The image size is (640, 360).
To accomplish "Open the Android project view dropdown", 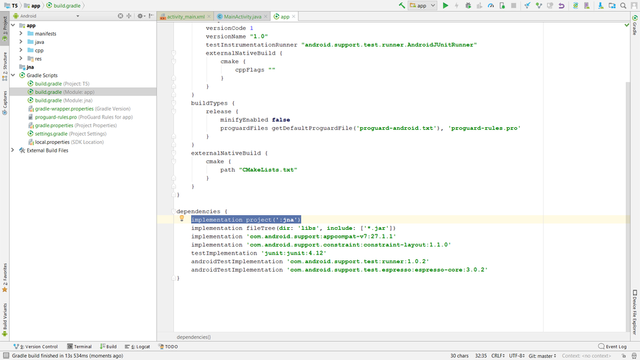I will pyautogui.click(x=46, y=16).
